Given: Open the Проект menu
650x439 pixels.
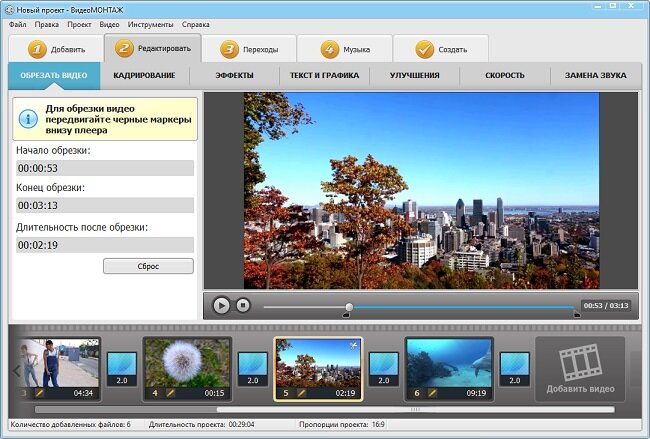Looking at the screenshot, I should point(79,24).
